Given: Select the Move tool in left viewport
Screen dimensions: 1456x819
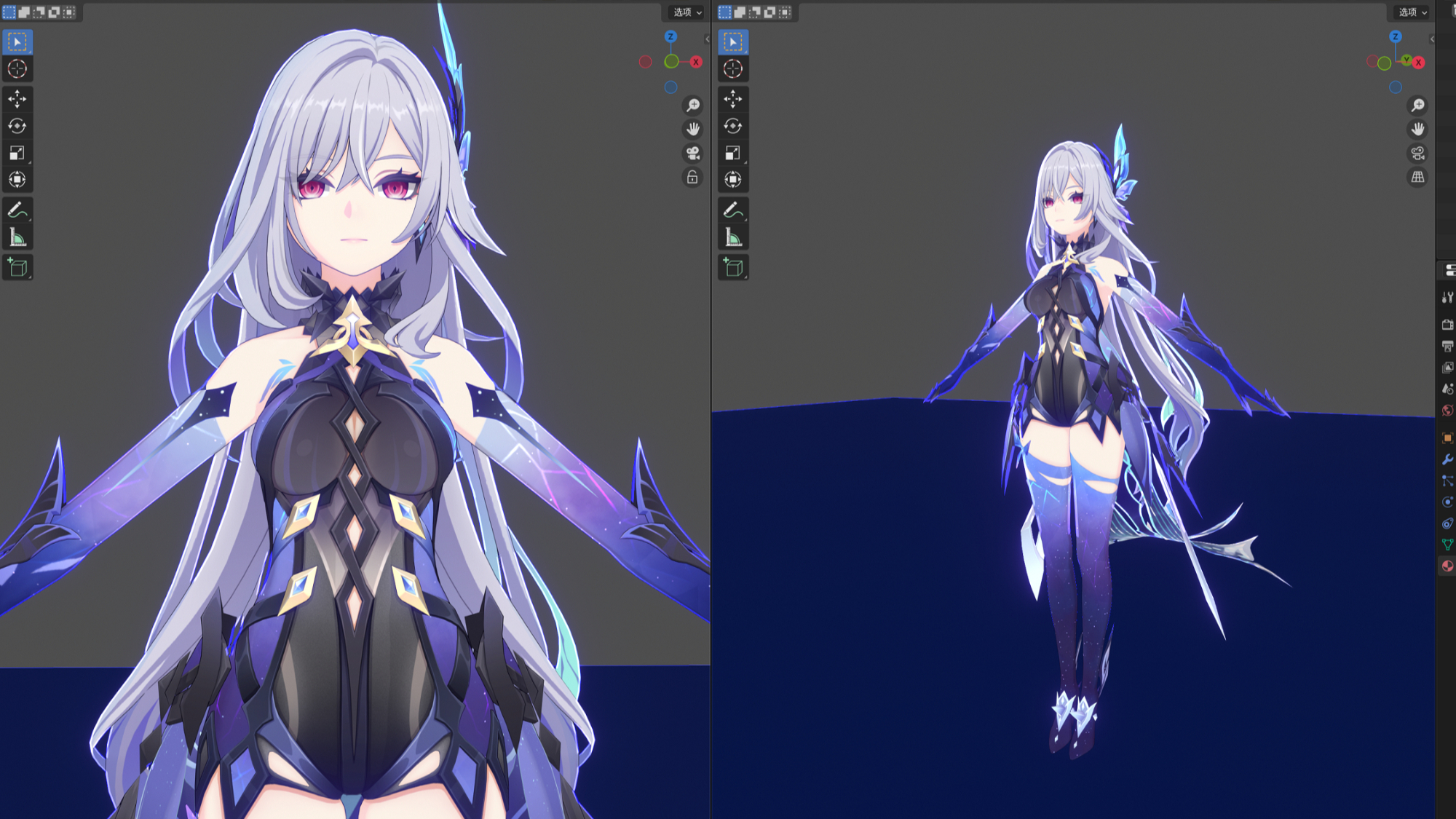Looking at the screenshot, I should [x=17, y=98].
